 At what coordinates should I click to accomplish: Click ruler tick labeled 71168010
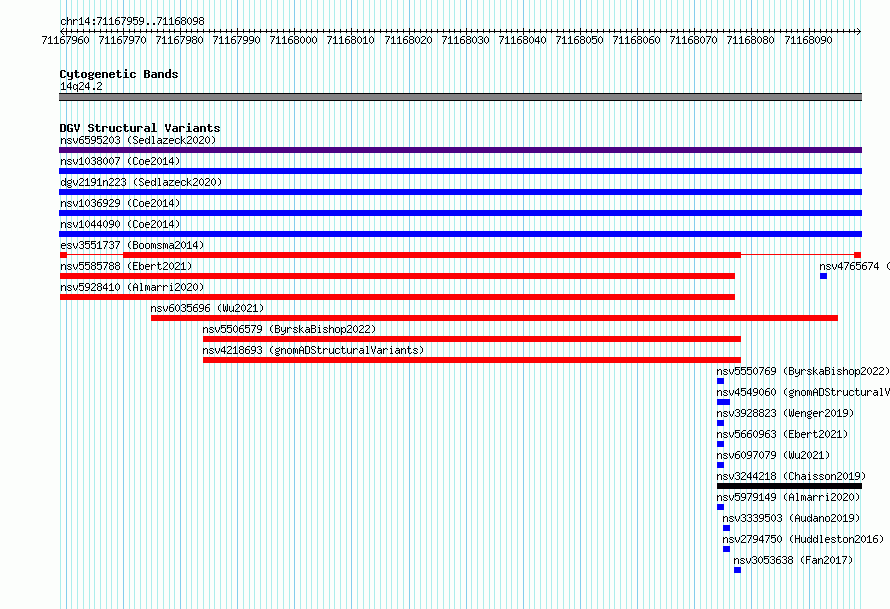[350, 40]
